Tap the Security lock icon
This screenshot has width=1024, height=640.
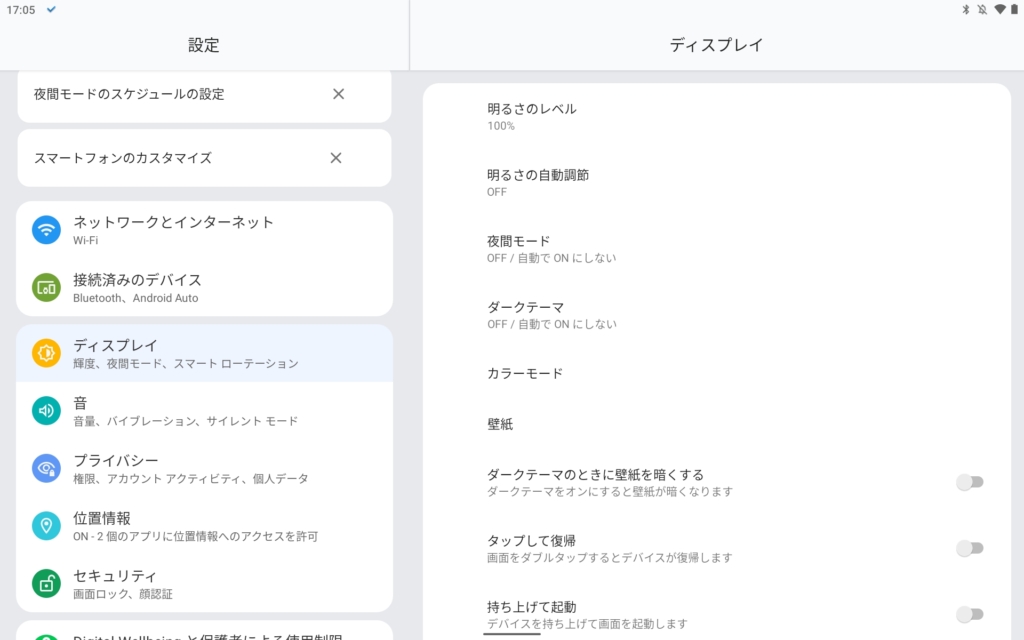(x=46, y=584)
